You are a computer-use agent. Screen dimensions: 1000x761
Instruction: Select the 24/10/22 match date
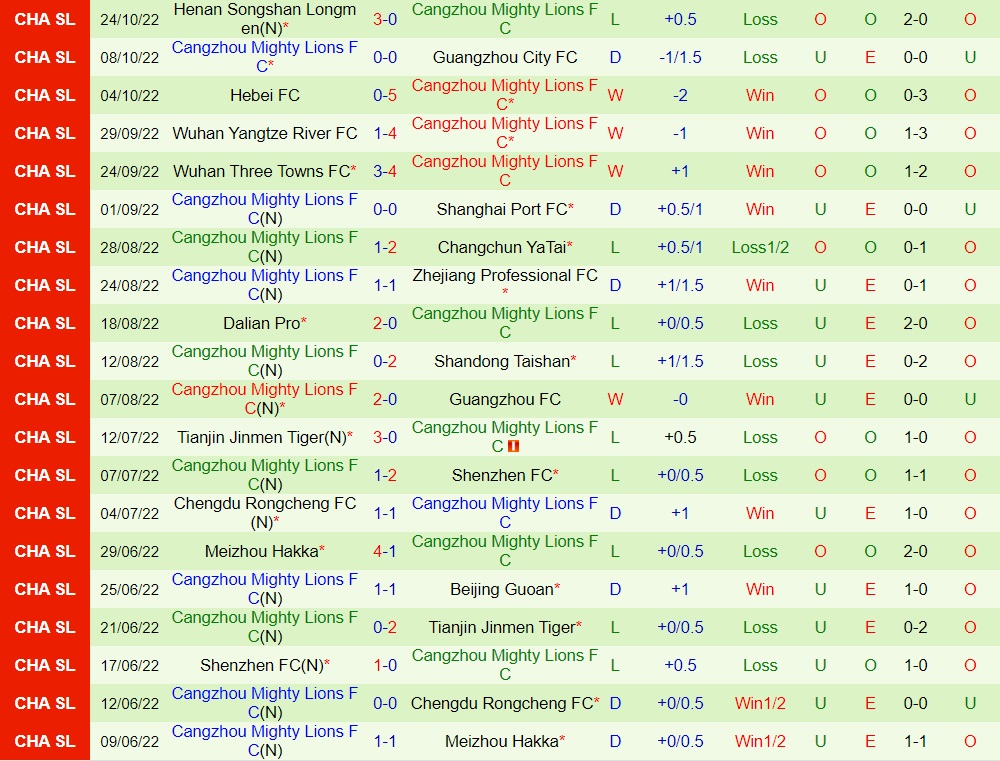coord(128,19)
